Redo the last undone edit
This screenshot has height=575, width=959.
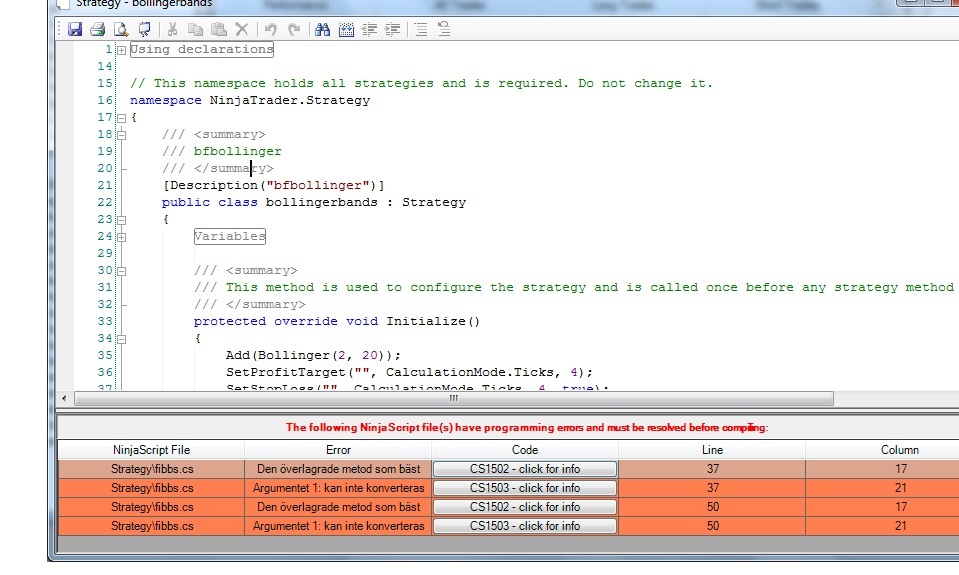pos(294,29)
